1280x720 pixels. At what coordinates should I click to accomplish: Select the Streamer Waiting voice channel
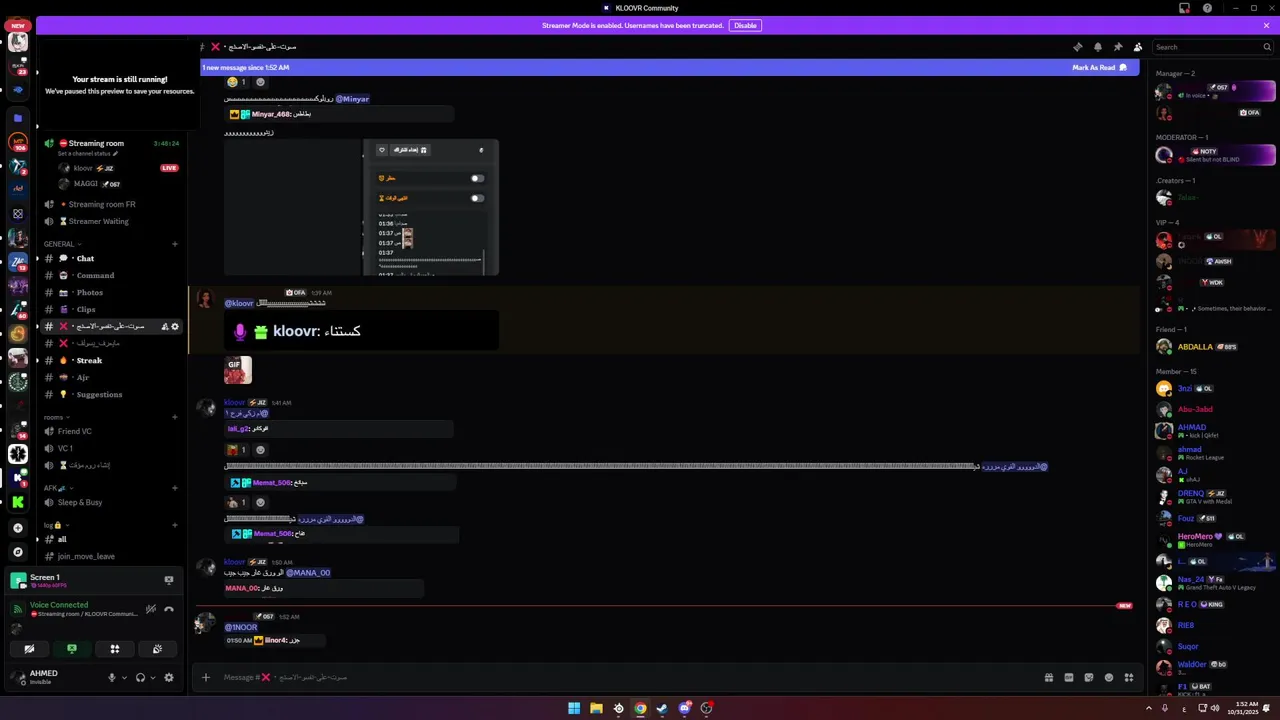(111, 221)
